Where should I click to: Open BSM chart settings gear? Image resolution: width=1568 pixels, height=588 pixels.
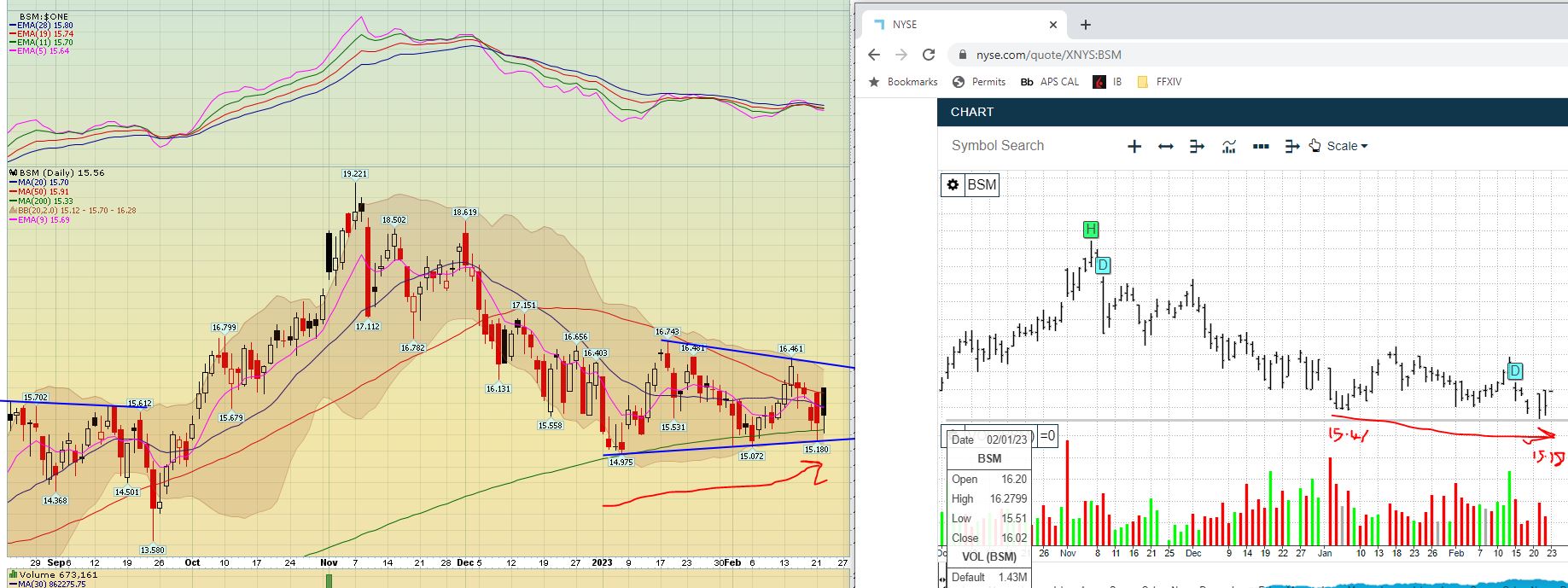pos(953,185)
